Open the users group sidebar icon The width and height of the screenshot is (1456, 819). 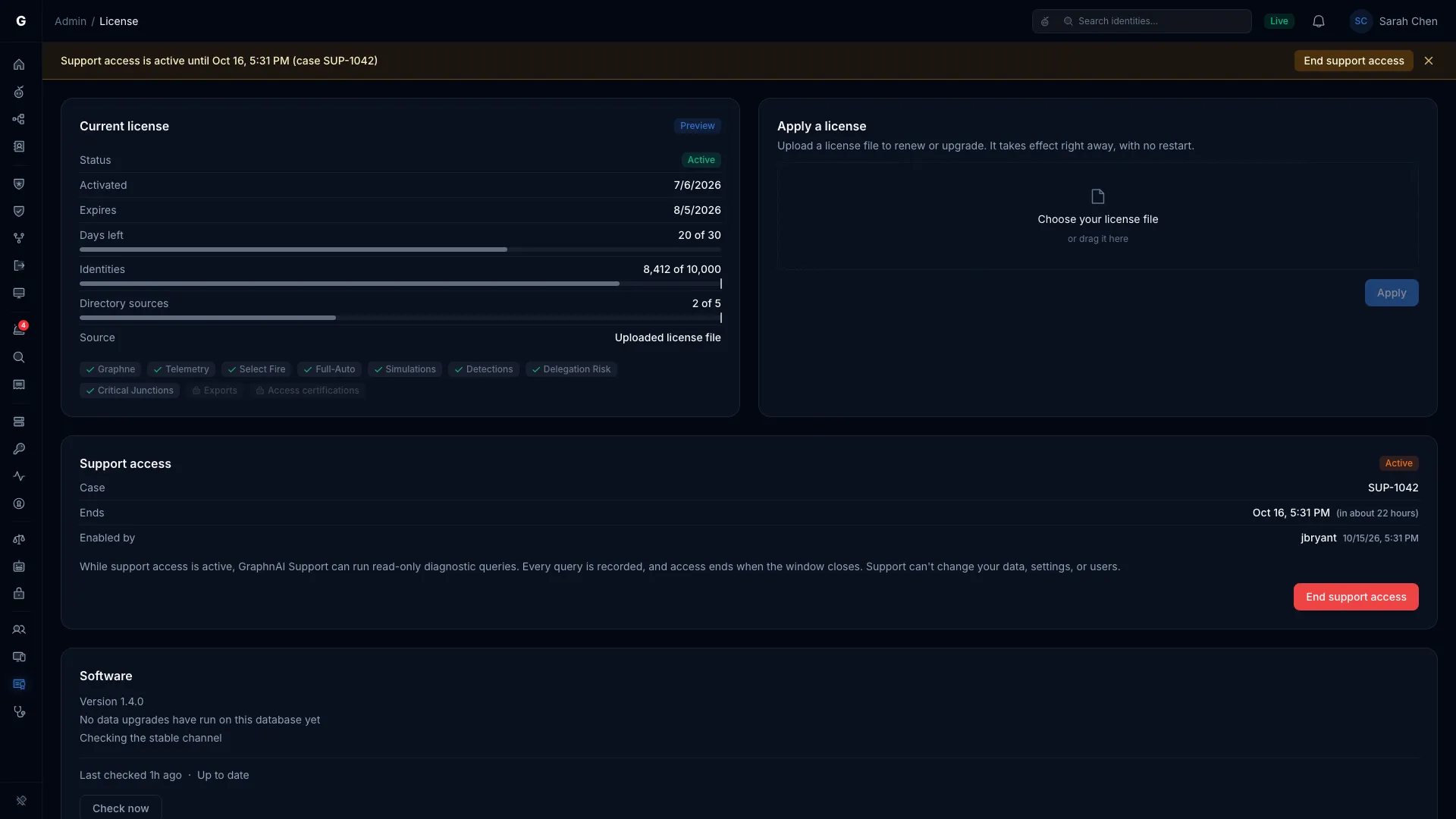19,629
